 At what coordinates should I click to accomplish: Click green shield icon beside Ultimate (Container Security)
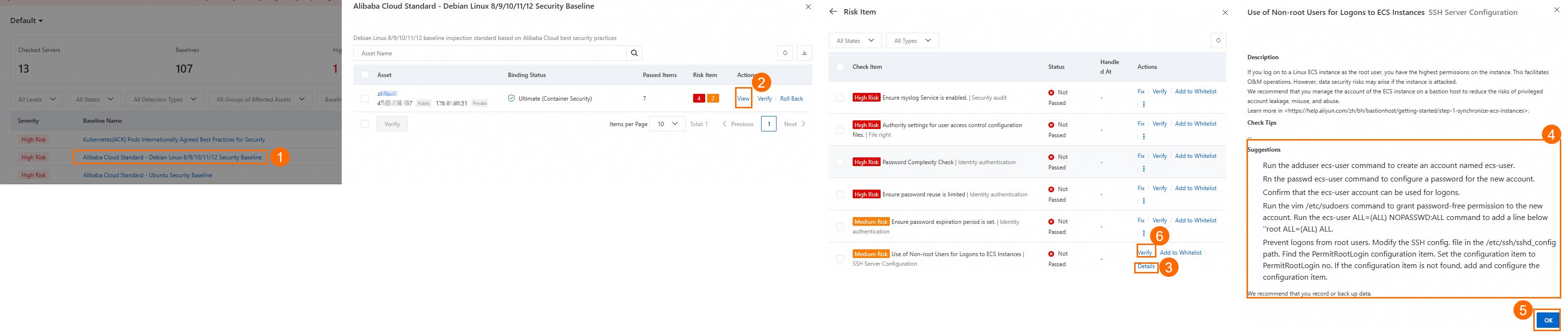511,98
